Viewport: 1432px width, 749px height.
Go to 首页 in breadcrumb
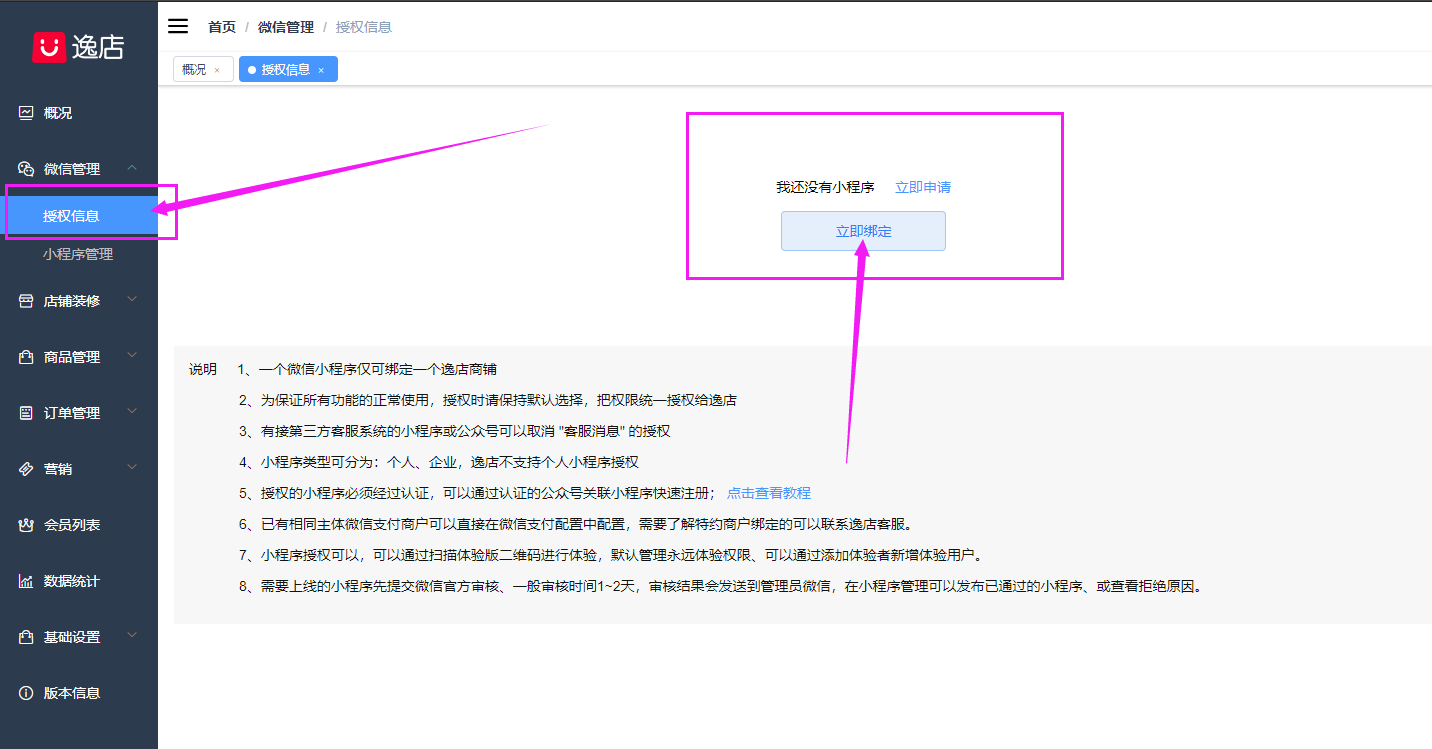click(x=222, y=27)
